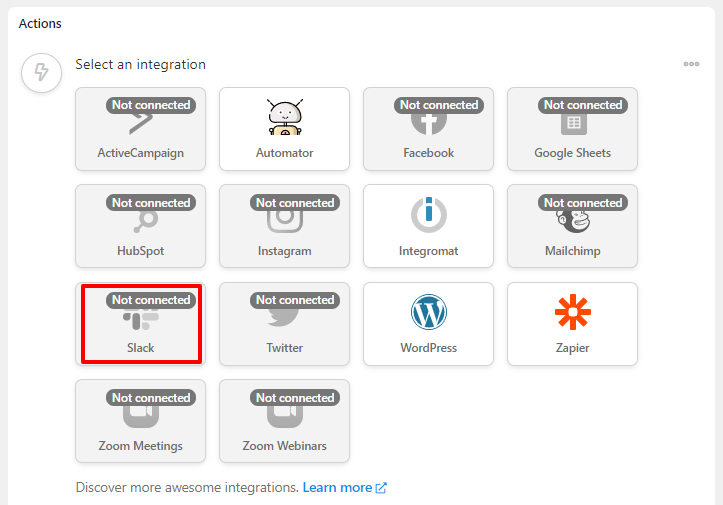Image resolution: width=723 pixels, height=505 pixels.
Task: Open the Learn more link
Action: pyautogui.click(x=338, y=487)
